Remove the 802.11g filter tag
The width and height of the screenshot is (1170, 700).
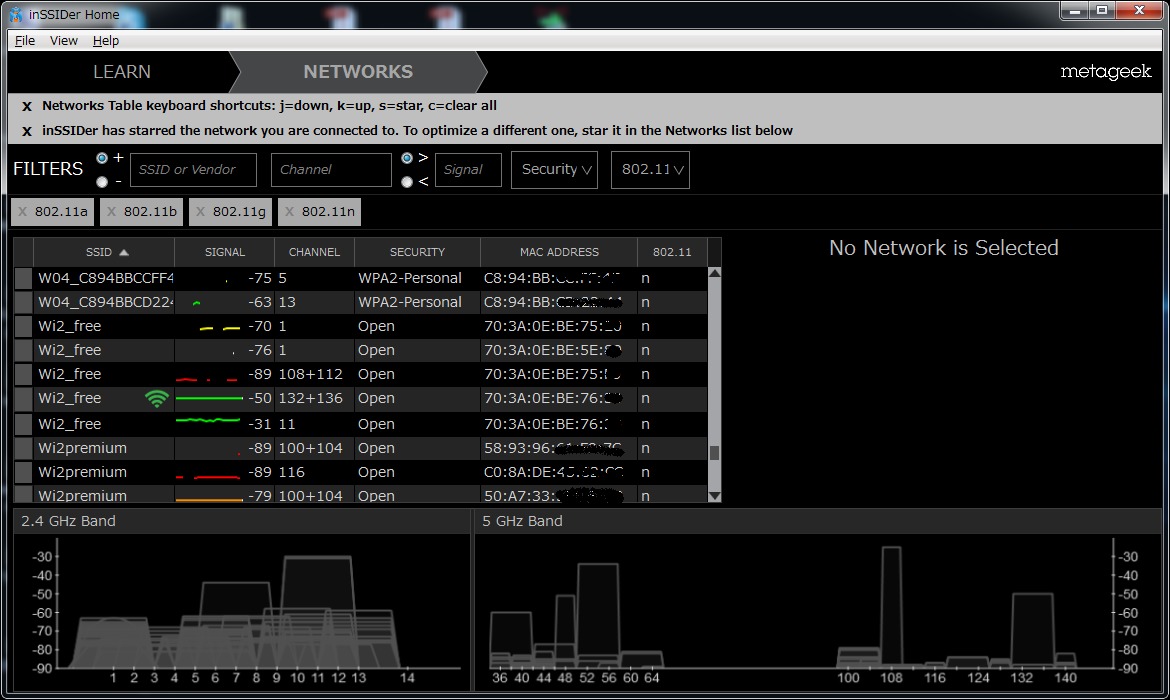pyautogui.click(x=201, y=212)
